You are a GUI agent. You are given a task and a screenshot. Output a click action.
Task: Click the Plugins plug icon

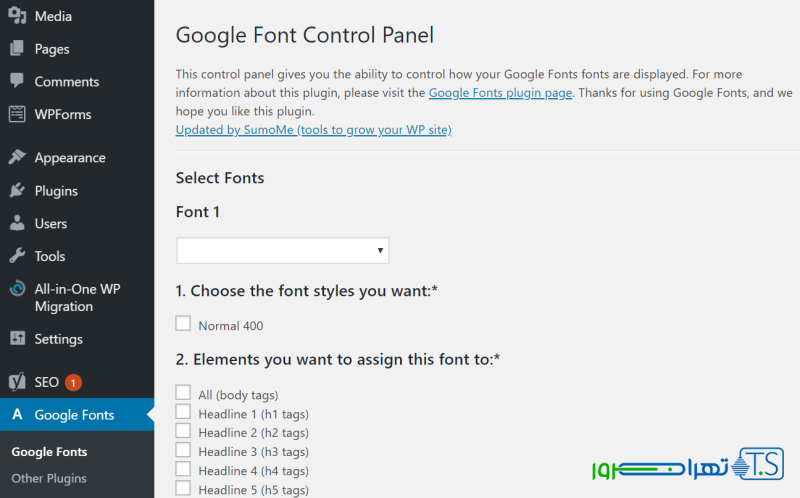[x=17, y=191]
